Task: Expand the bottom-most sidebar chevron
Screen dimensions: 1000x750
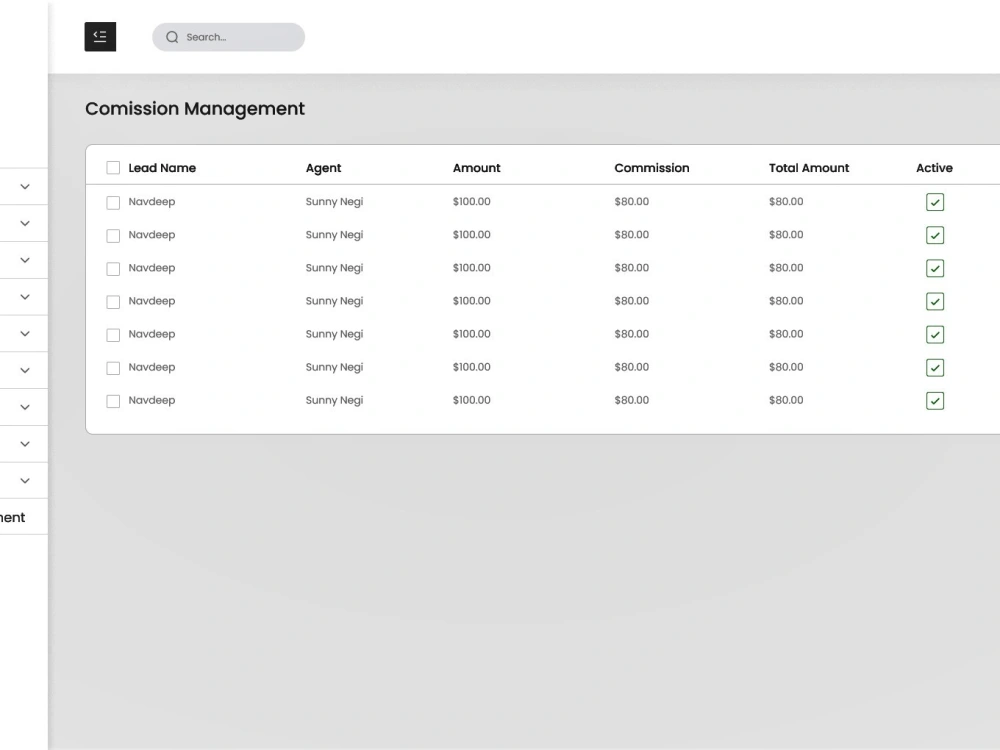Action: [25, 481]
